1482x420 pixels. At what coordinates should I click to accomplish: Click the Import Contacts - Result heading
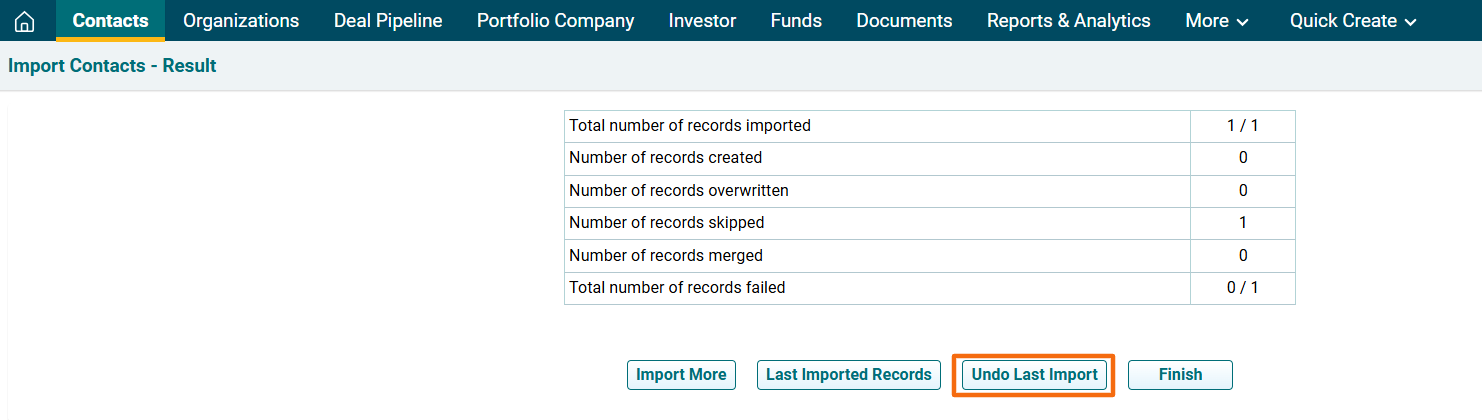click(112, 66)
